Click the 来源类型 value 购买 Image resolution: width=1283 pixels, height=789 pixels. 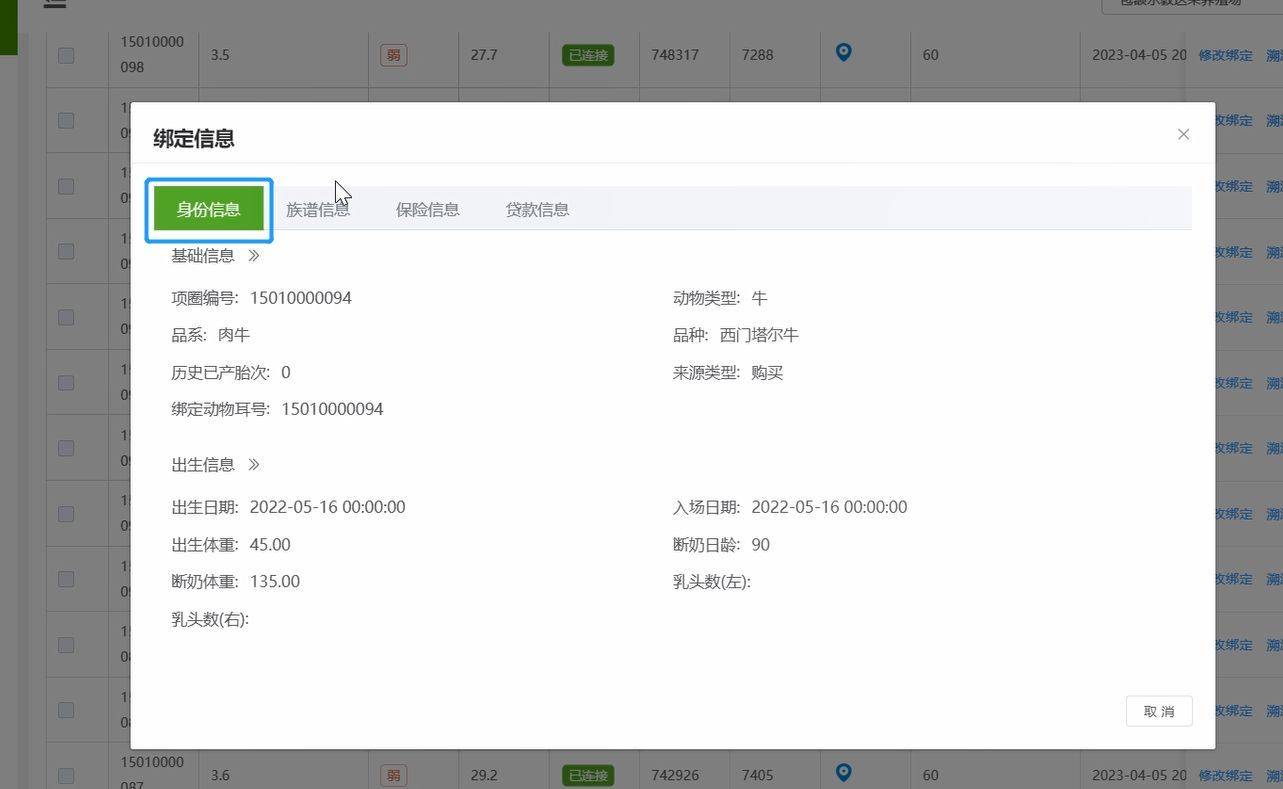[x=767, y=373]
